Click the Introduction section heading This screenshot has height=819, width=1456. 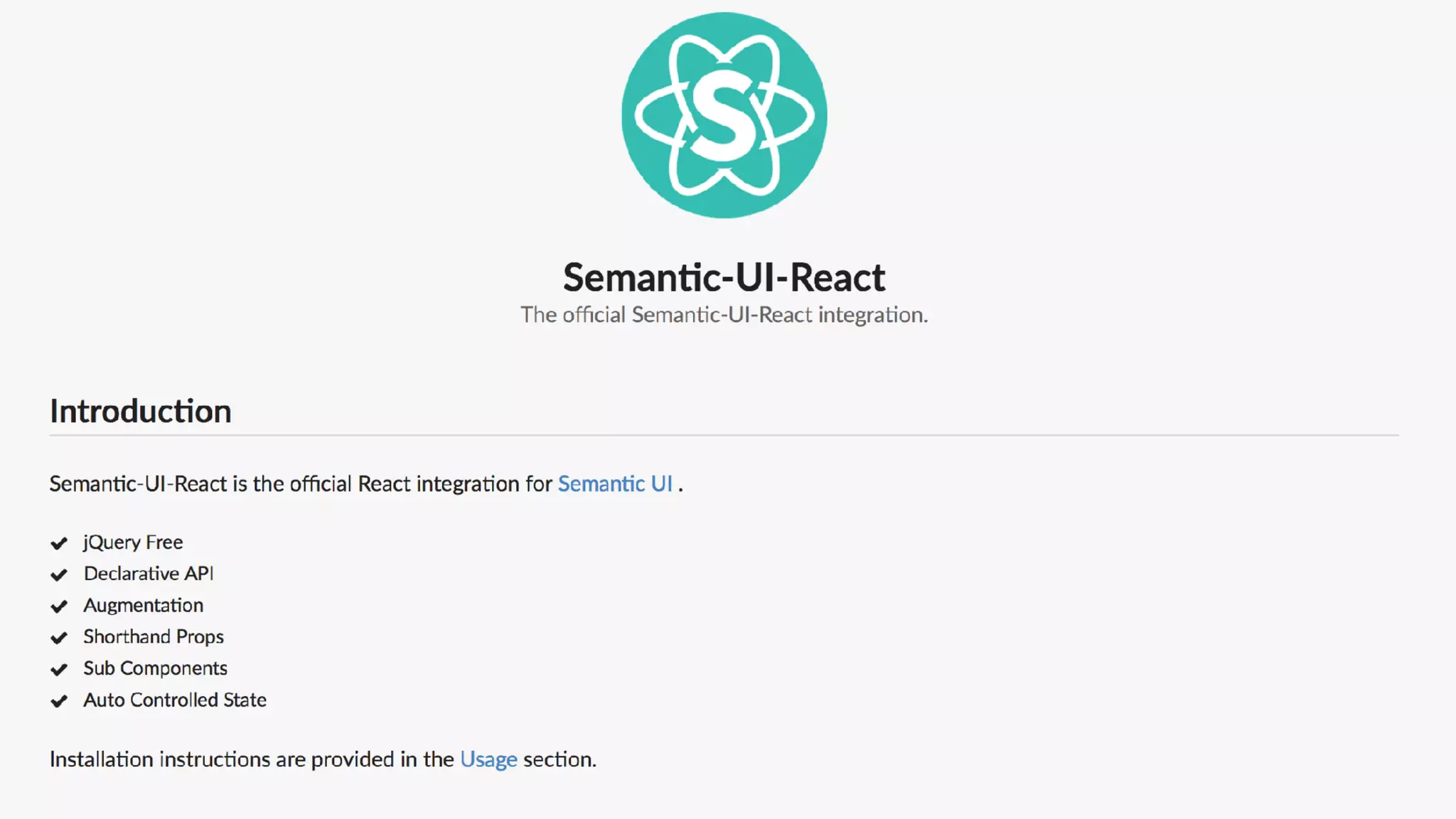[140, 412]
